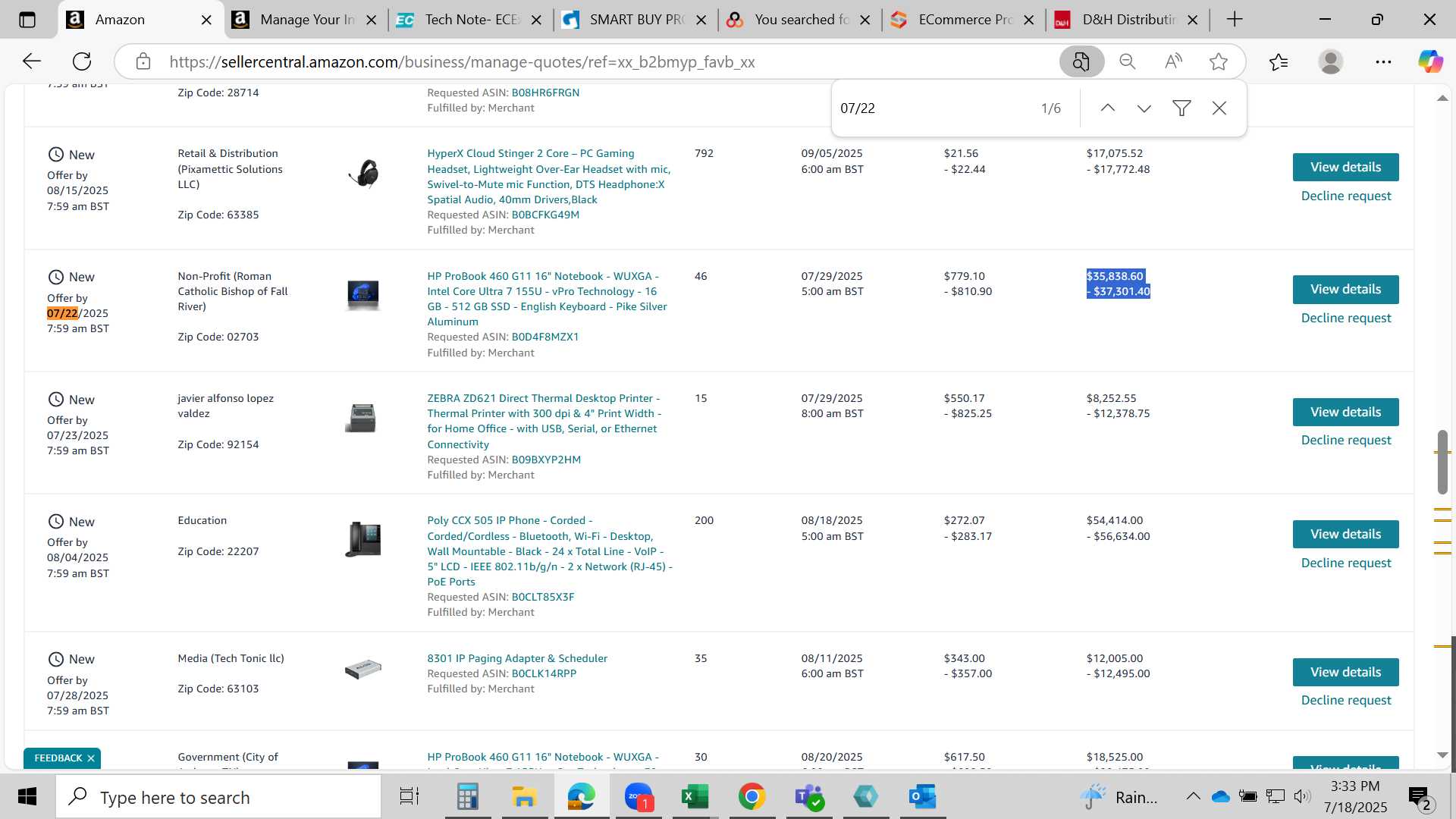Decline the 8301 Paging Adapter request
The width and height of the screenshot is (1456, 819).
(1346, 700)
